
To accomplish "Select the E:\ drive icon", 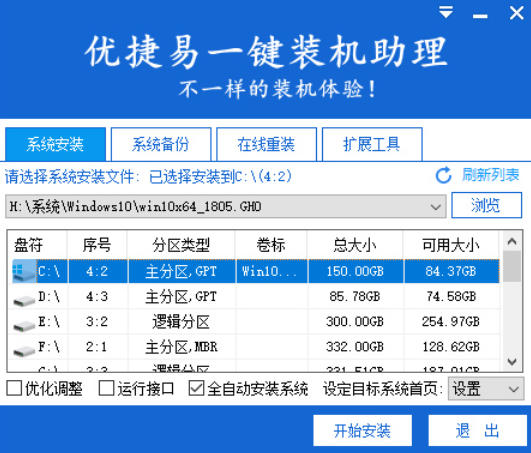I will [x=24, y=325].
